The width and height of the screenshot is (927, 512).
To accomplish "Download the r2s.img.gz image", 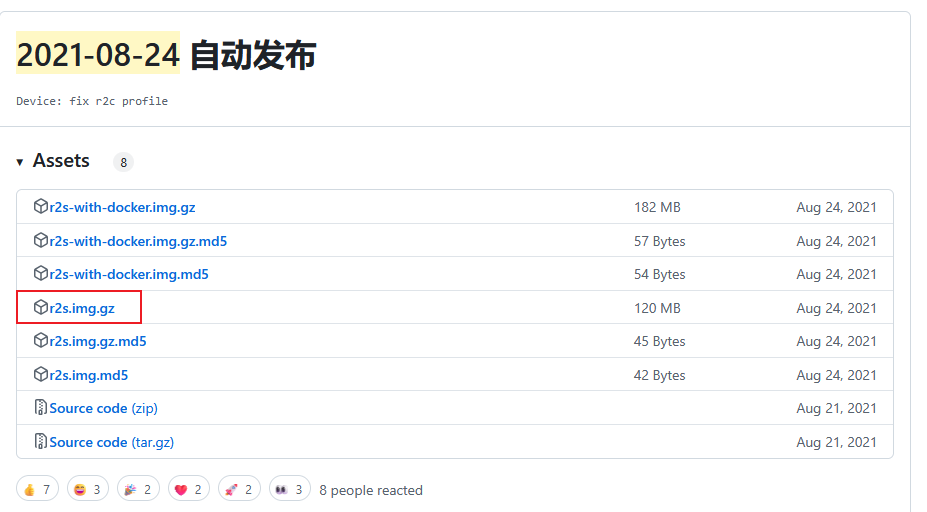I will point(82,308).
